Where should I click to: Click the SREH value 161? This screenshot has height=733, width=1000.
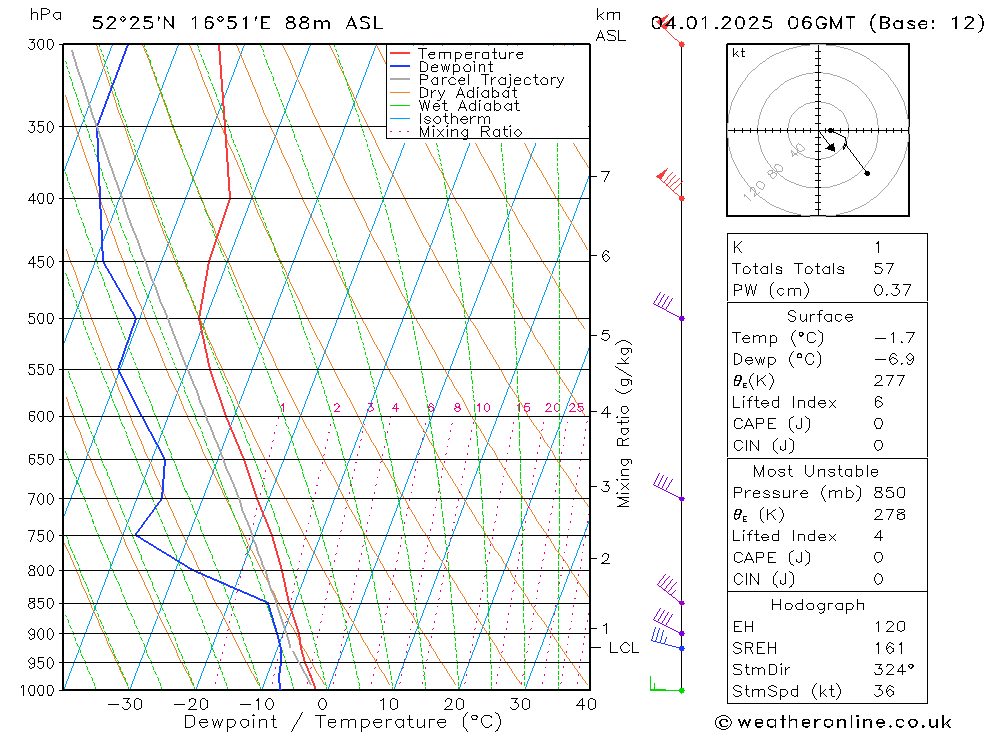point(889,649)
